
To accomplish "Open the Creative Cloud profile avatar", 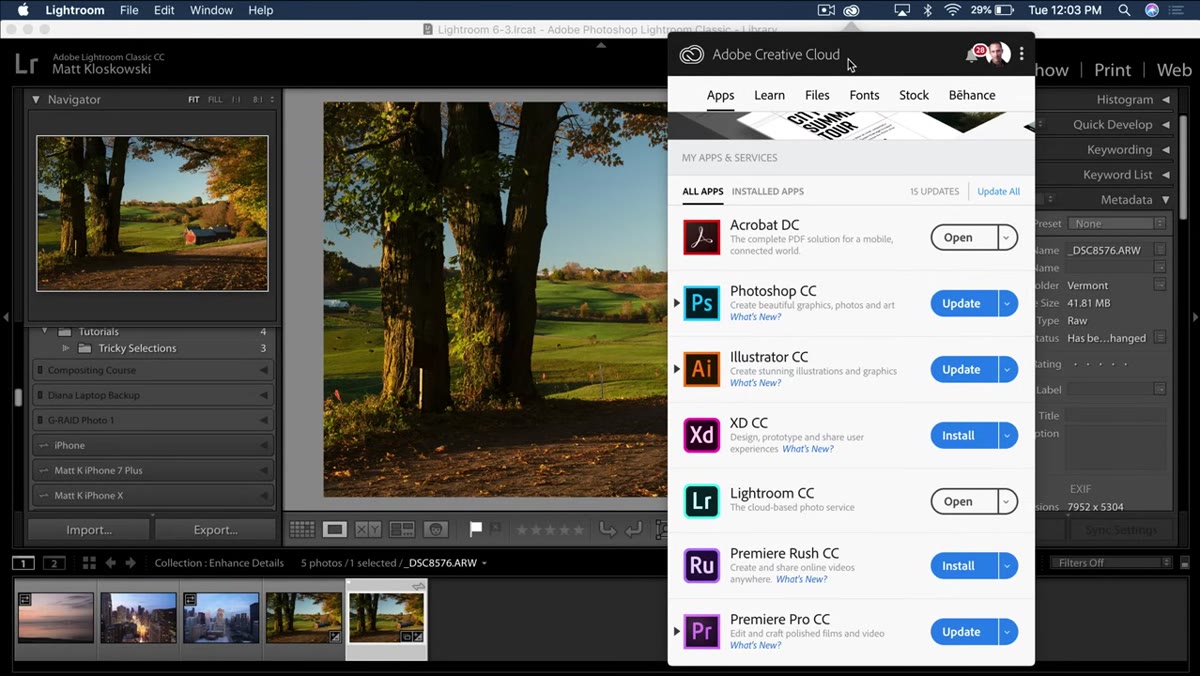I will click(998, 54).
